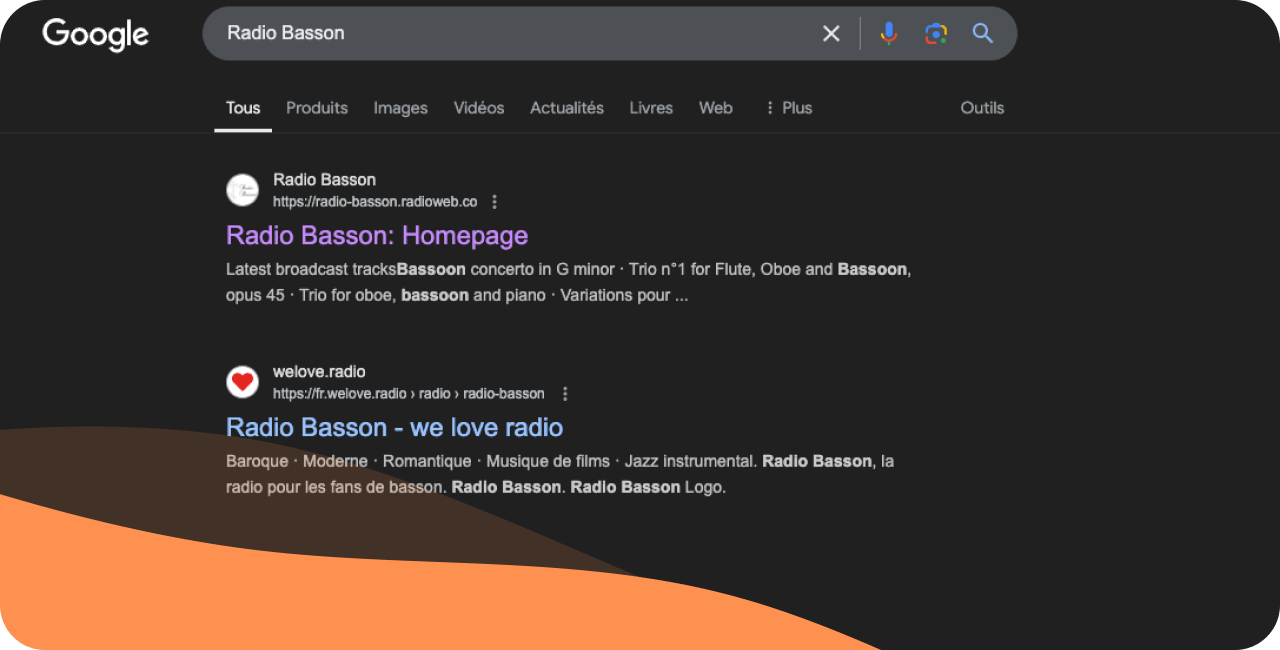
Task: Click the Google logo
Action: (x=95, y=34)
